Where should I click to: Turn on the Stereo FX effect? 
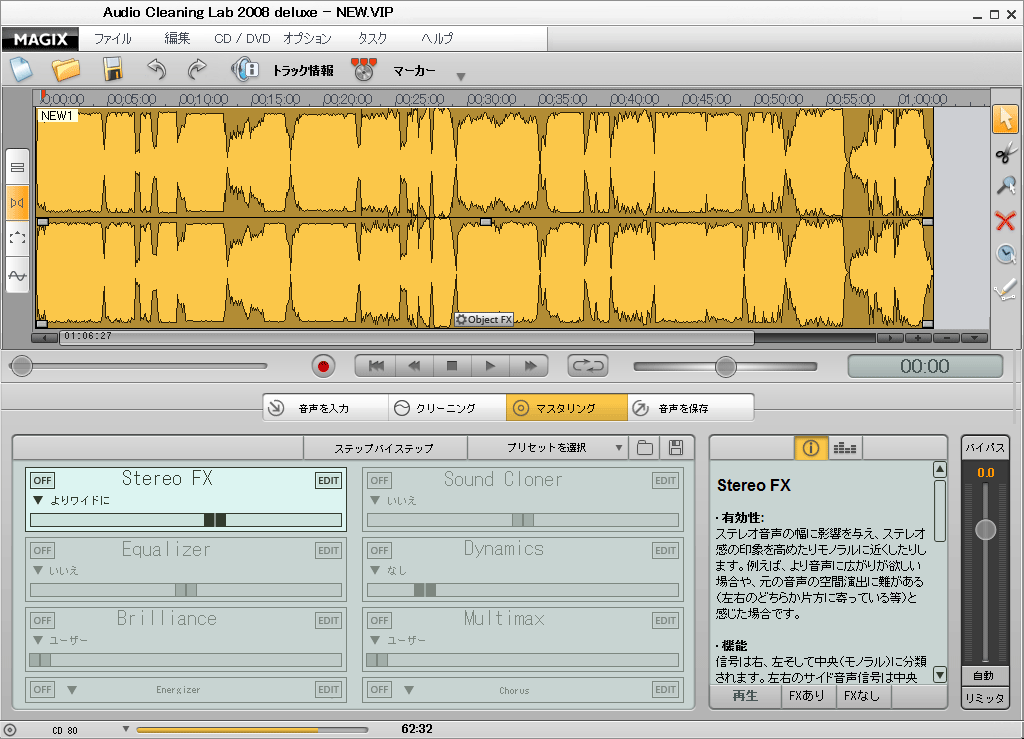[42, 480]
